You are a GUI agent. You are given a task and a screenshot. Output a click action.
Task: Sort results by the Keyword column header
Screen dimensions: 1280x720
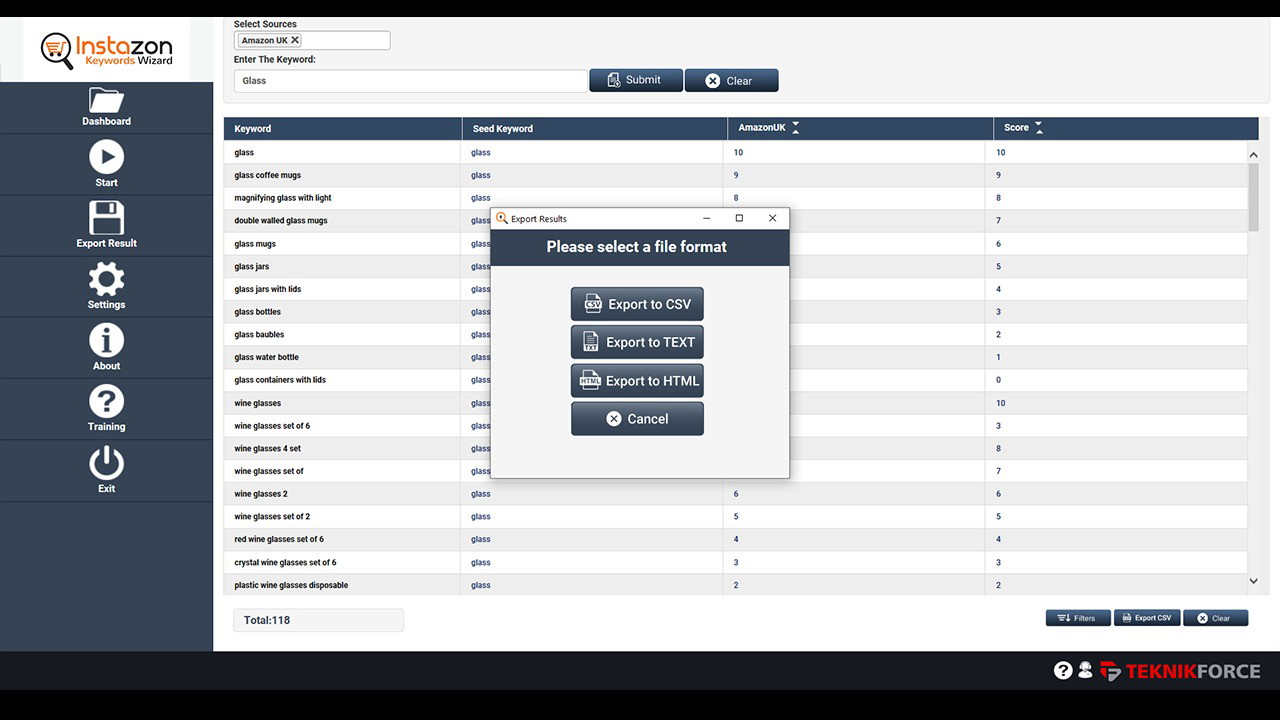point(252,128)
